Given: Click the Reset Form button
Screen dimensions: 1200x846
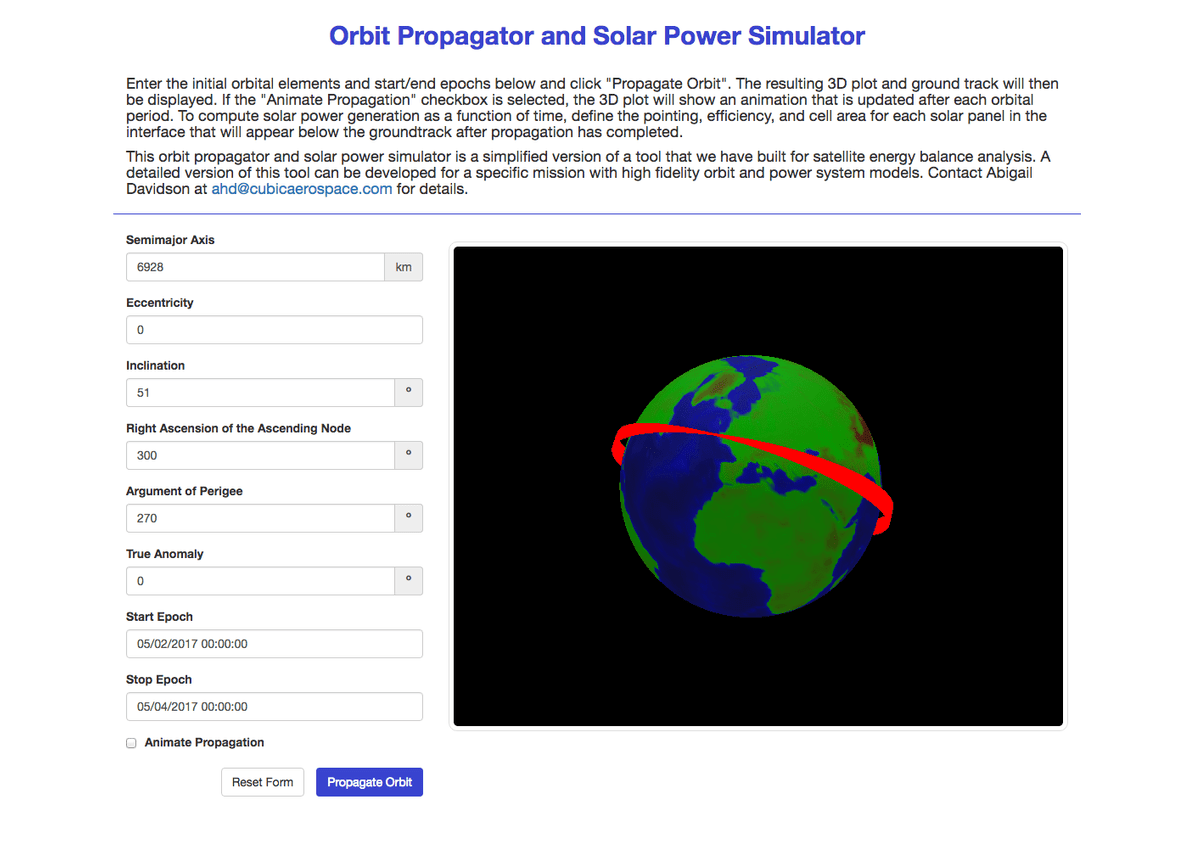Looking at the screenshot, I should pos(262,782).
